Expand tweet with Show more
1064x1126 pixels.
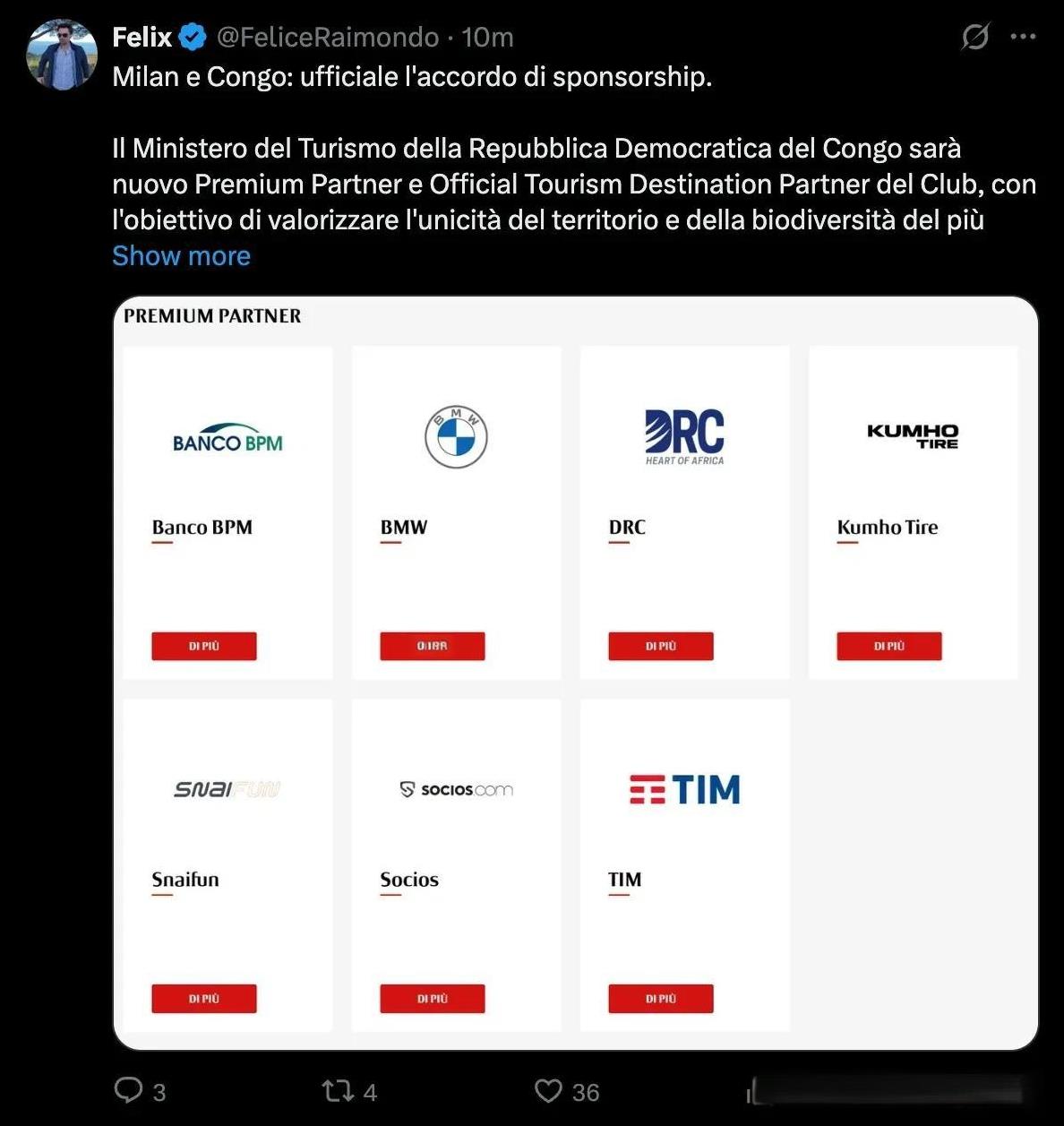pos(181,256)
